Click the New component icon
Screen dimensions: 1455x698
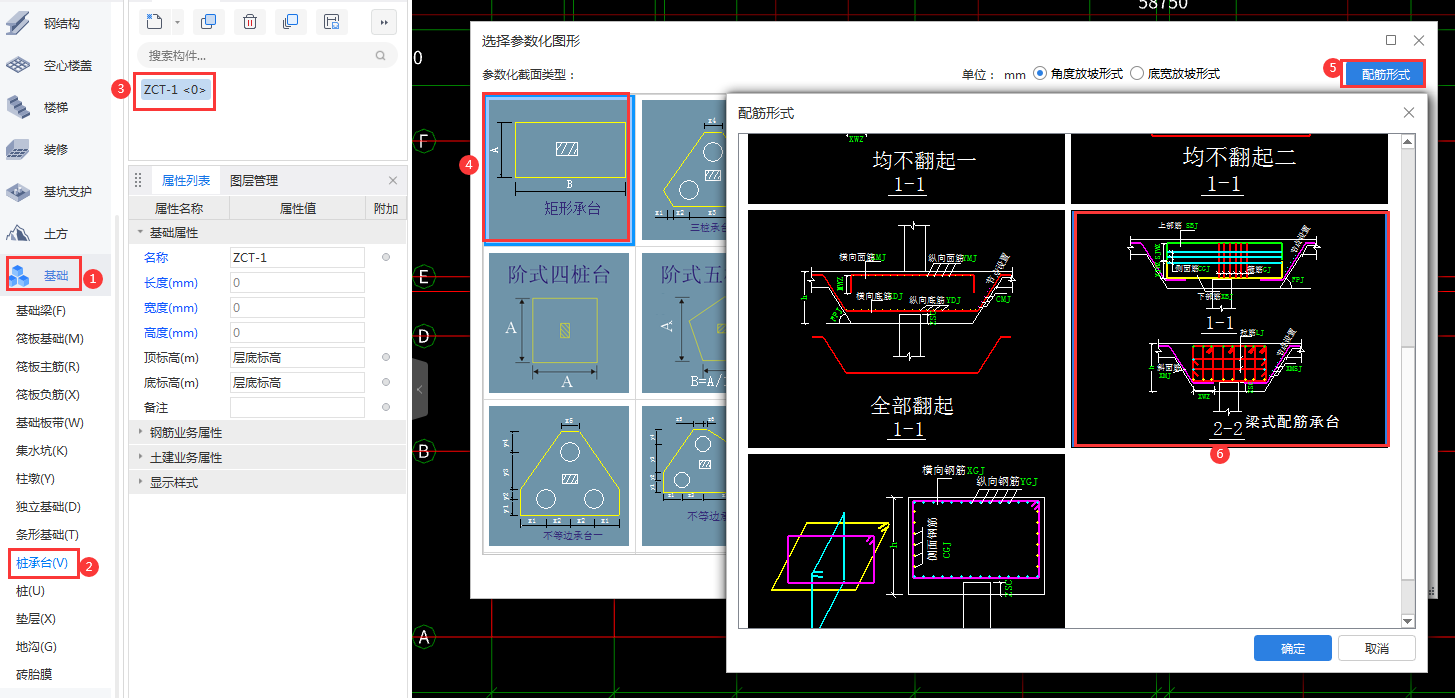[x=154, y=21]
